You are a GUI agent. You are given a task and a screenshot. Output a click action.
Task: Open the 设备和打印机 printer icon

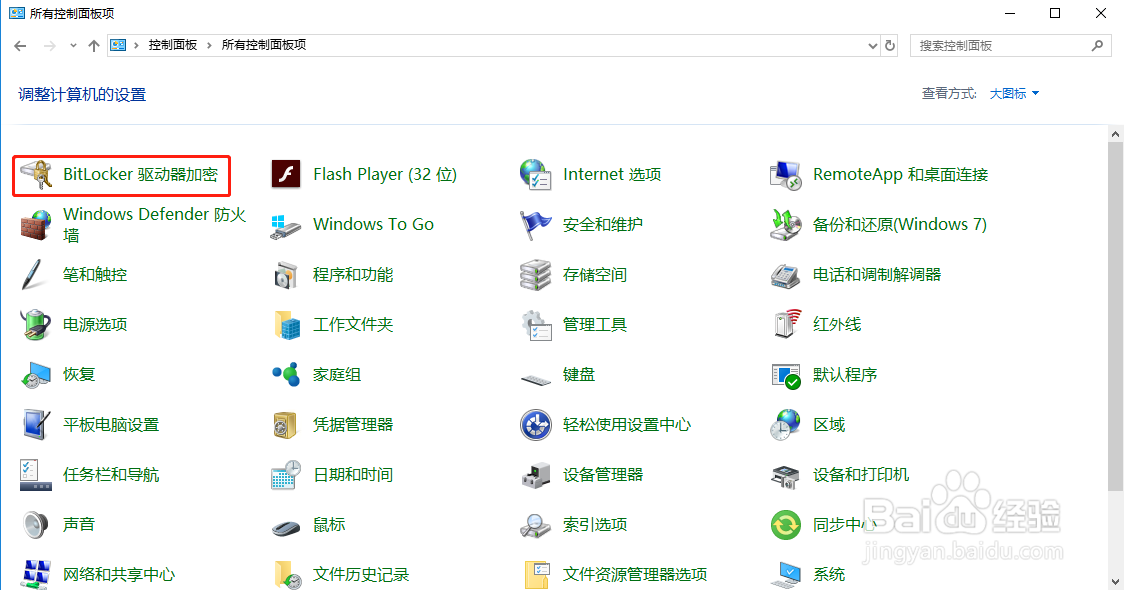tap(786, 475)
